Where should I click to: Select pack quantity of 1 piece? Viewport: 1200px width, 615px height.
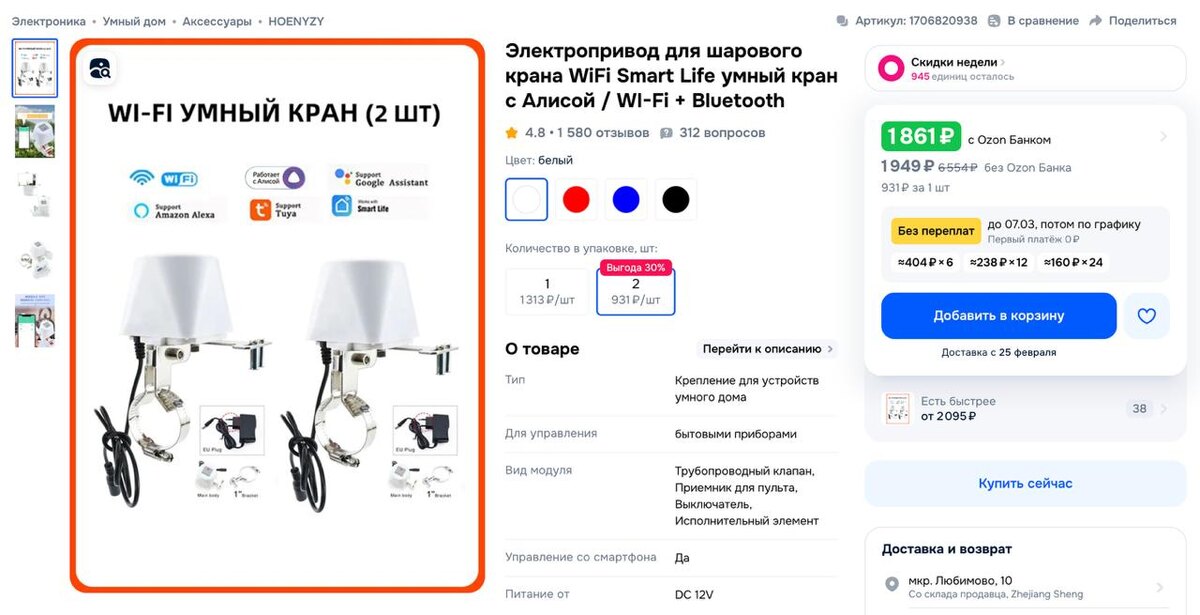tap(547, 291)
